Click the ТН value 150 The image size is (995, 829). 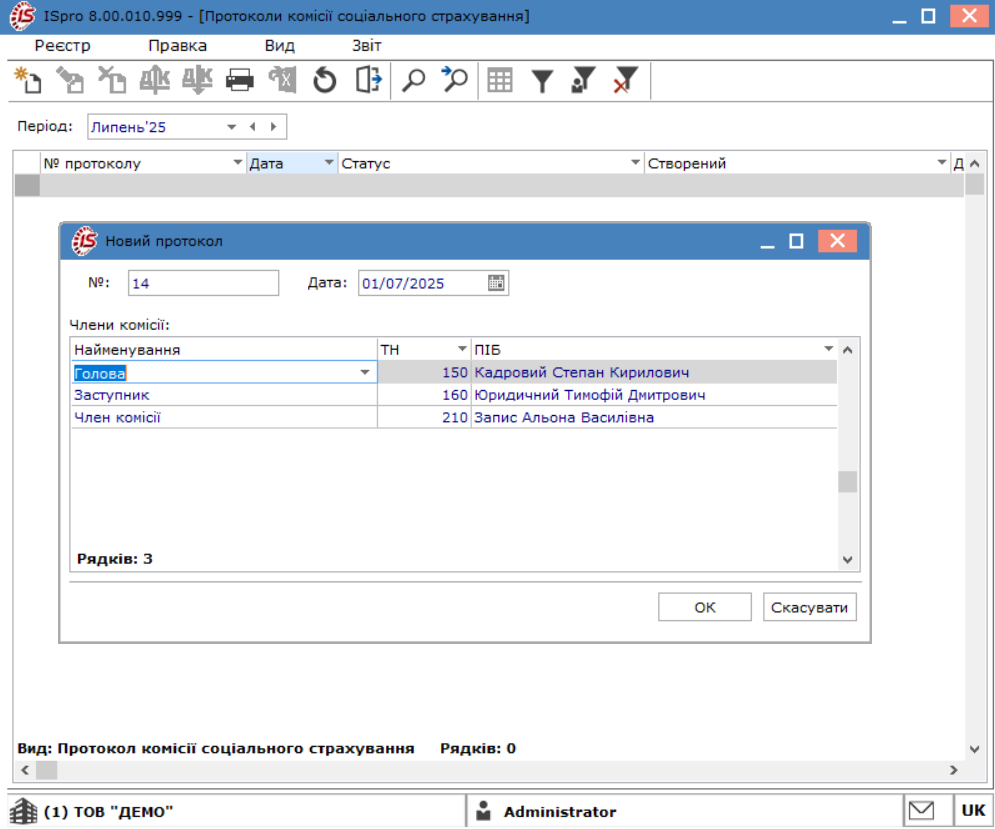[x=454, y=373]
